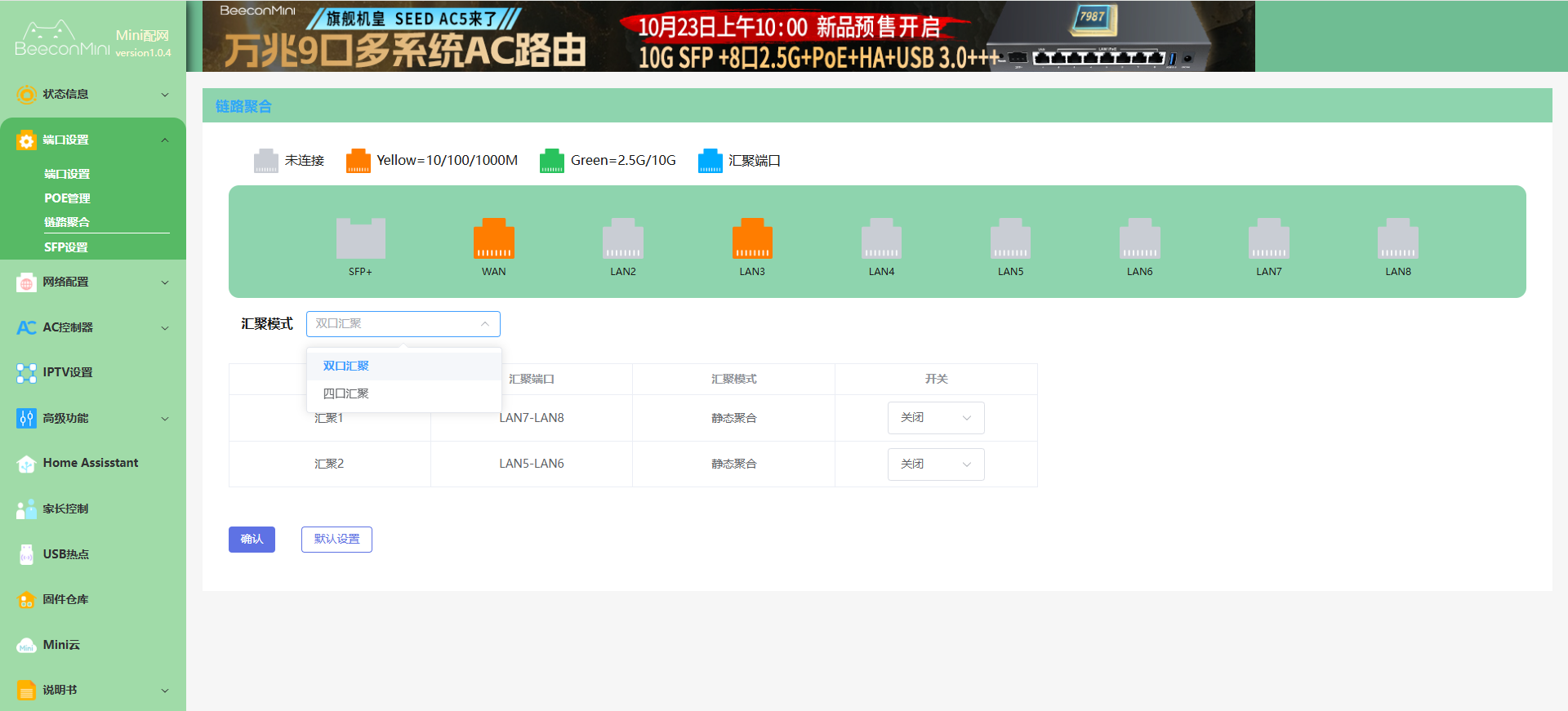Choose 四口汇聚 from the dropdown list
This screenshot has height=711, width=1568.
tap(346, 393)
